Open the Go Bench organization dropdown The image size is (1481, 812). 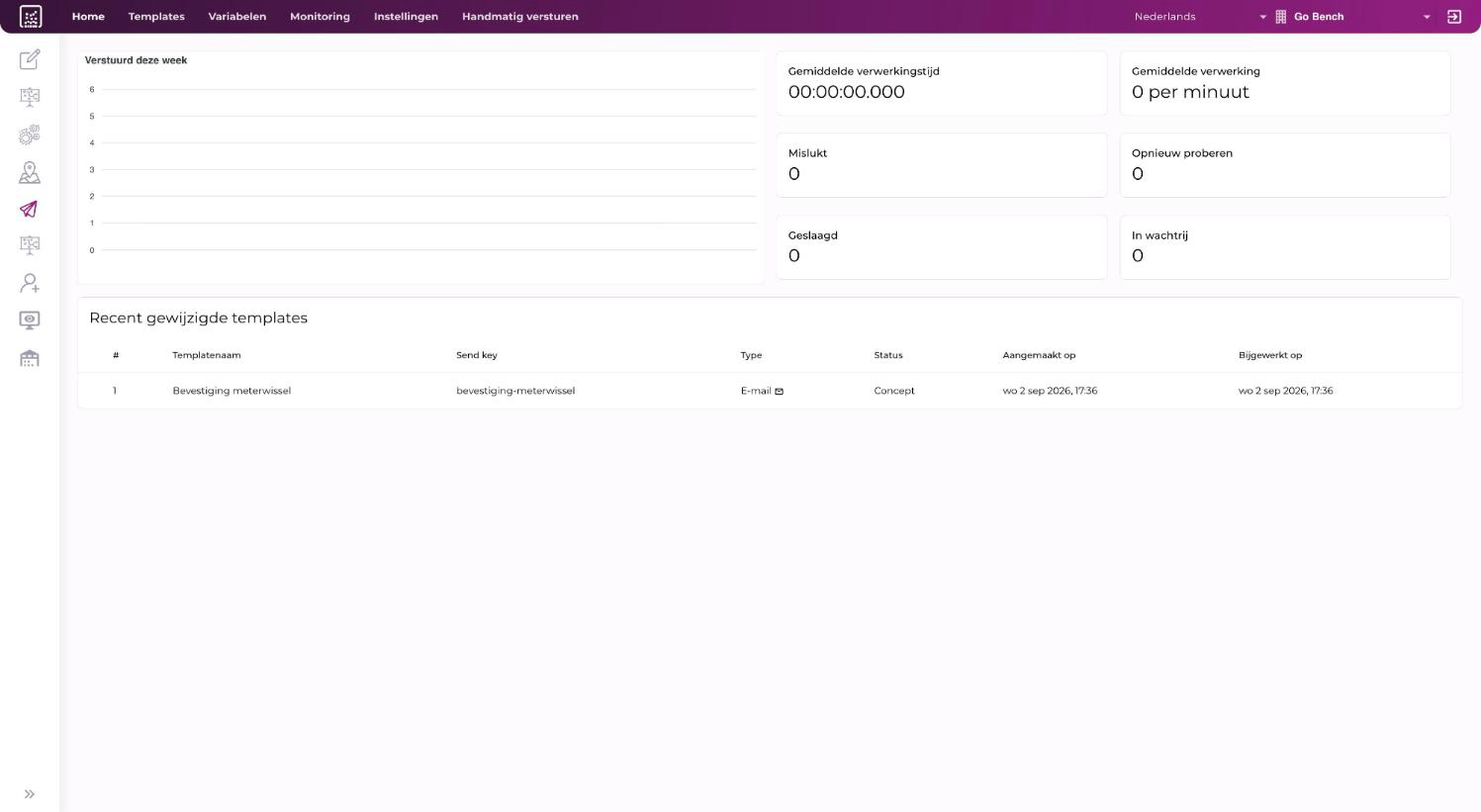coord(1361,17)
